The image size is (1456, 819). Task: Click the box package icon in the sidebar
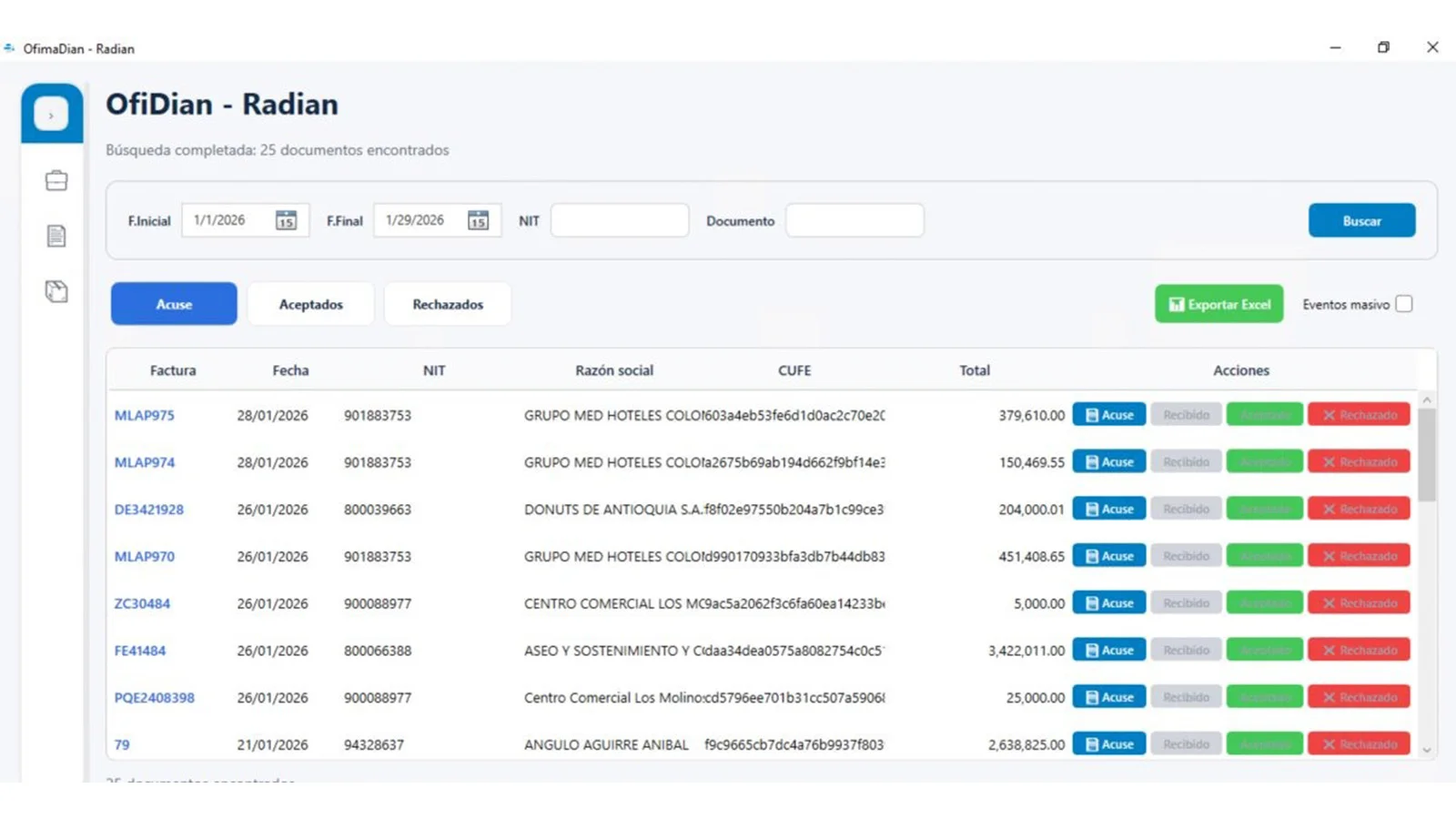[56, 291]
